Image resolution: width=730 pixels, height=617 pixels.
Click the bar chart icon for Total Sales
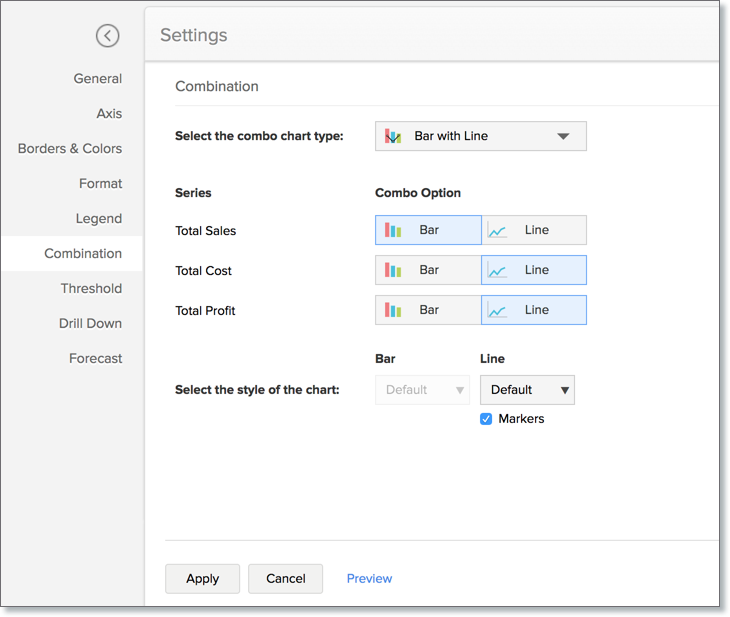coord(395,230)
